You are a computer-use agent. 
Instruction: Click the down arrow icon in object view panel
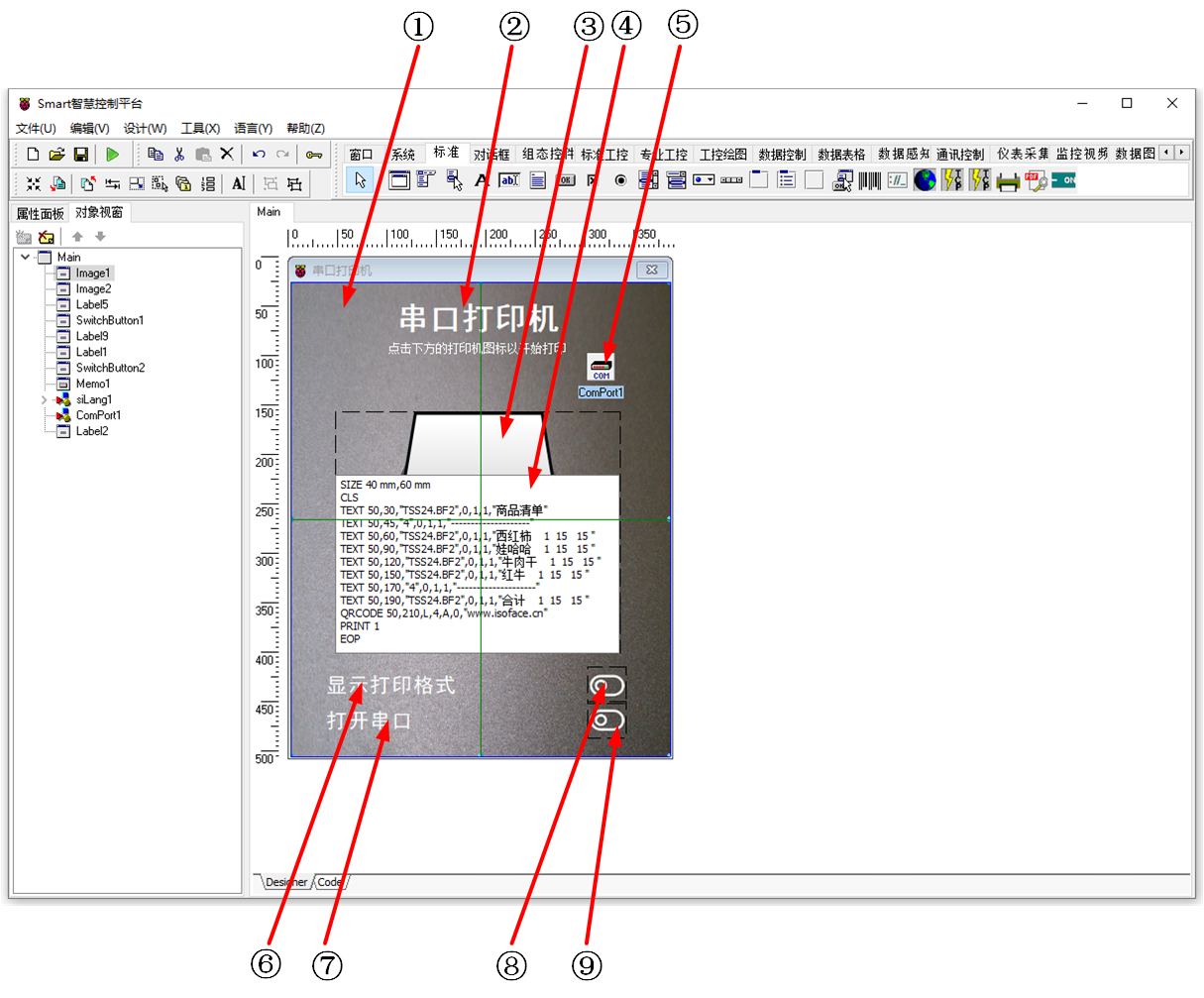coord(100,237)
